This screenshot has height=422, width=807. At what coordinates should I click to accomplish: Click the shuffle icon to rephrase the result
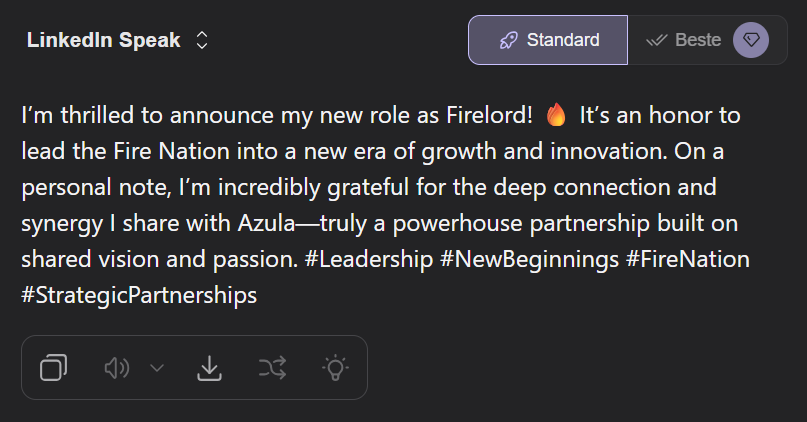click(x=272, y=368)
